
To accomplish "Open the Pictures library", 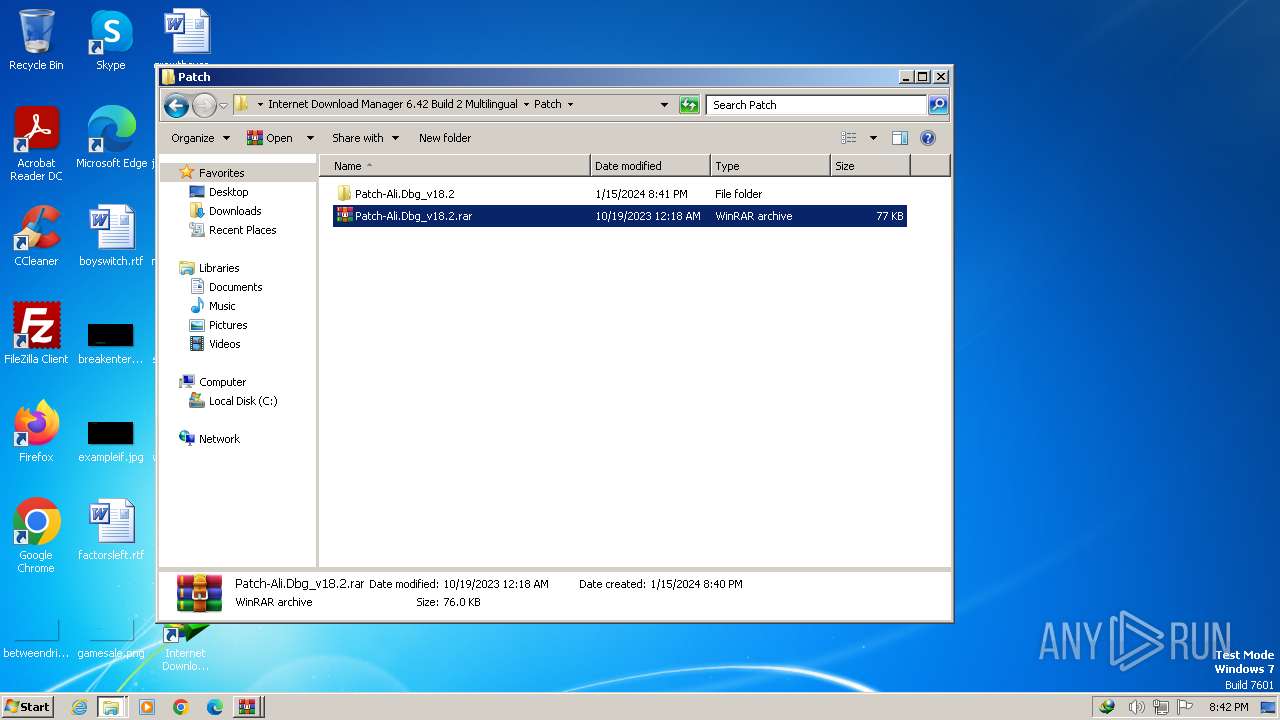I will point(228,325).
